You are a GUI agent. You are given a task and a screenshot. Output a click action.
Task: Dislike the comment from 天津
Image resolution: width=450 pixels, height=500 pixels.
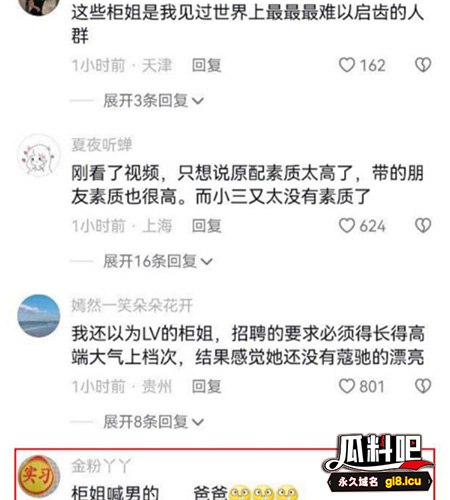(423, 65)
